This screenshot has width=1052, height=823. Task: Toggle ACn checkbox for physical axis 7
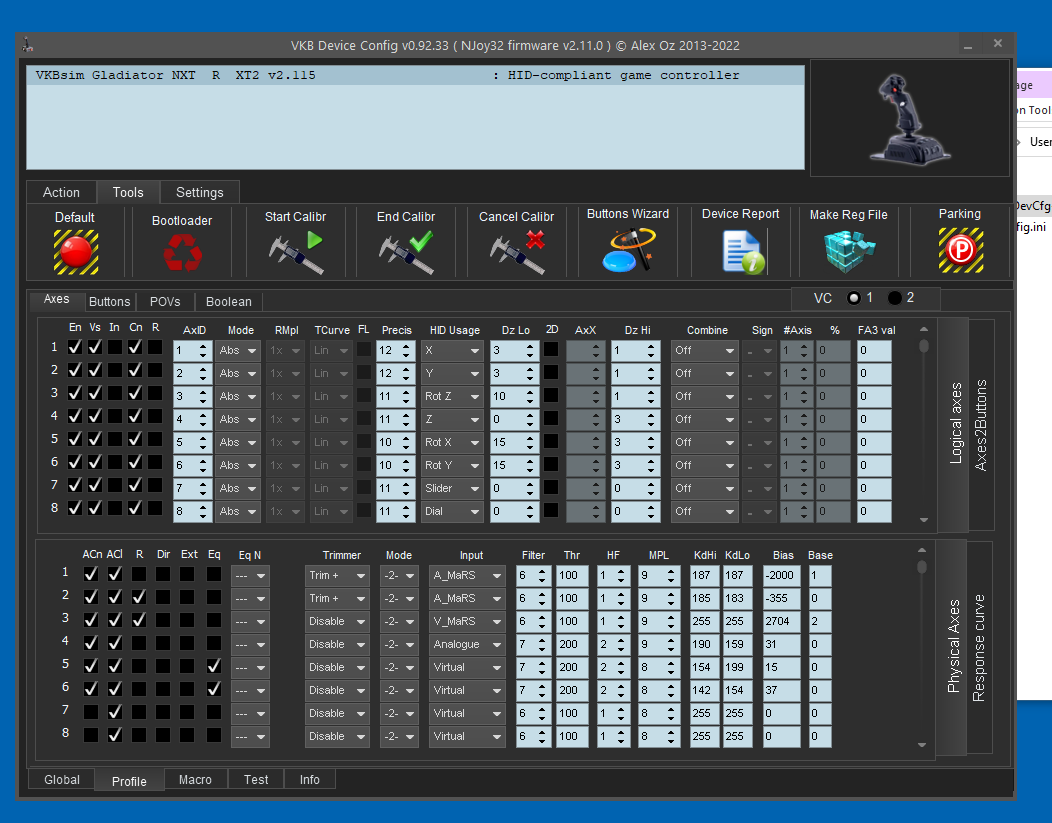point(91,712)
